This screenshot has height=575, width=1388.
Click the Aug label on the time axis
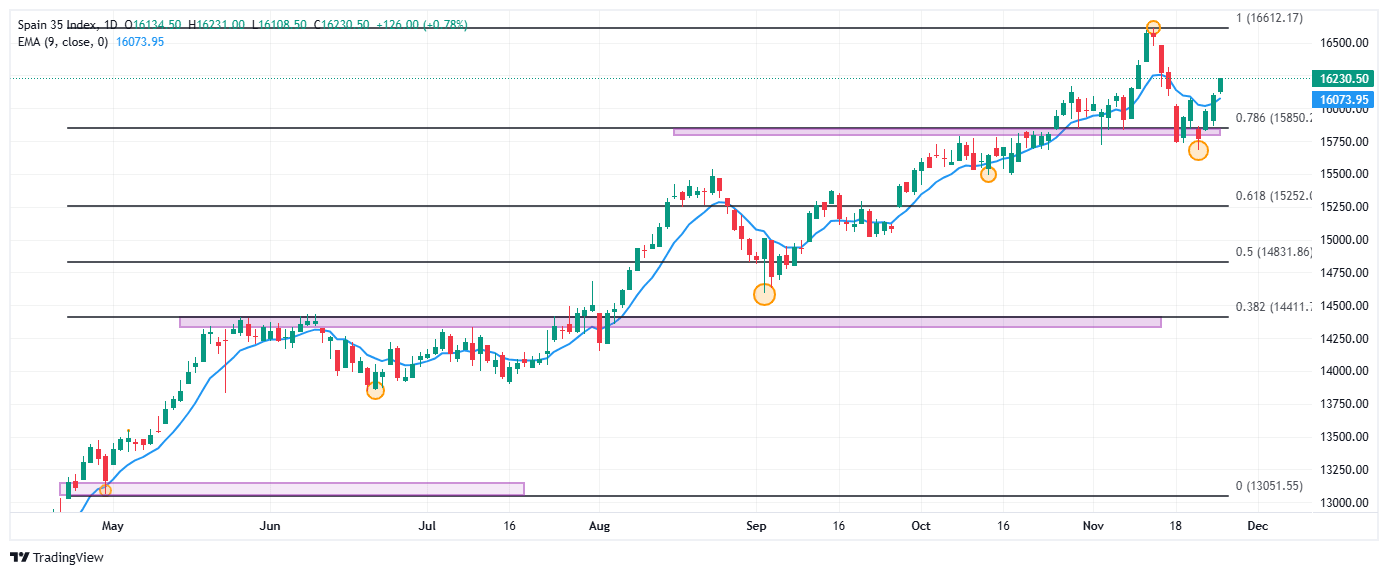point(599,525)
